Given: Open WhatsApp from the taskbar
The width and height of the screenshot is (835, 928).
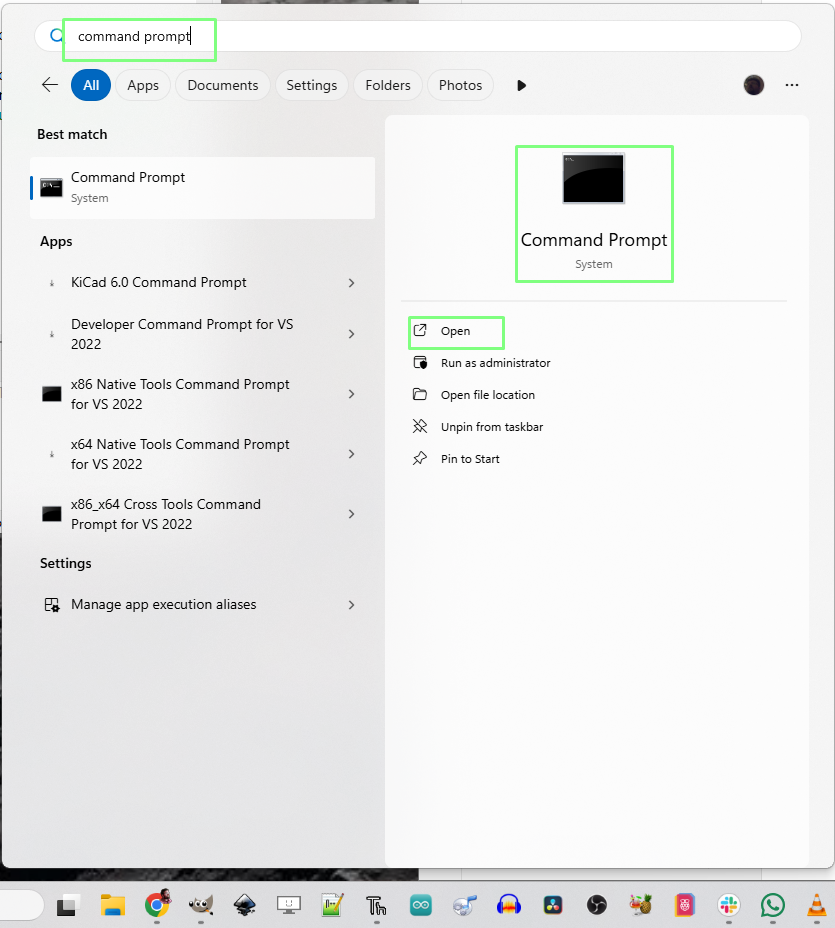Looking at the screenshot, I should (773, 905).
